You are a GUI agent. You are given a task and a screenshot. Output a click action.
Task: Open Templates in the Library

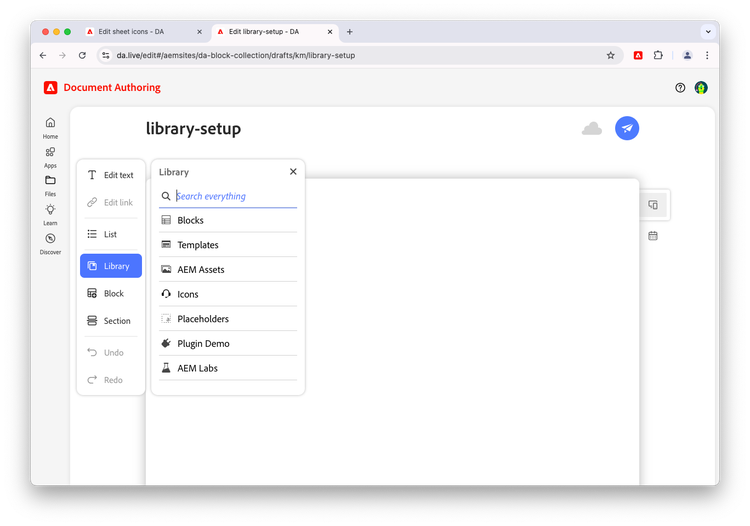pyautogui.click(x=228, y=245)
